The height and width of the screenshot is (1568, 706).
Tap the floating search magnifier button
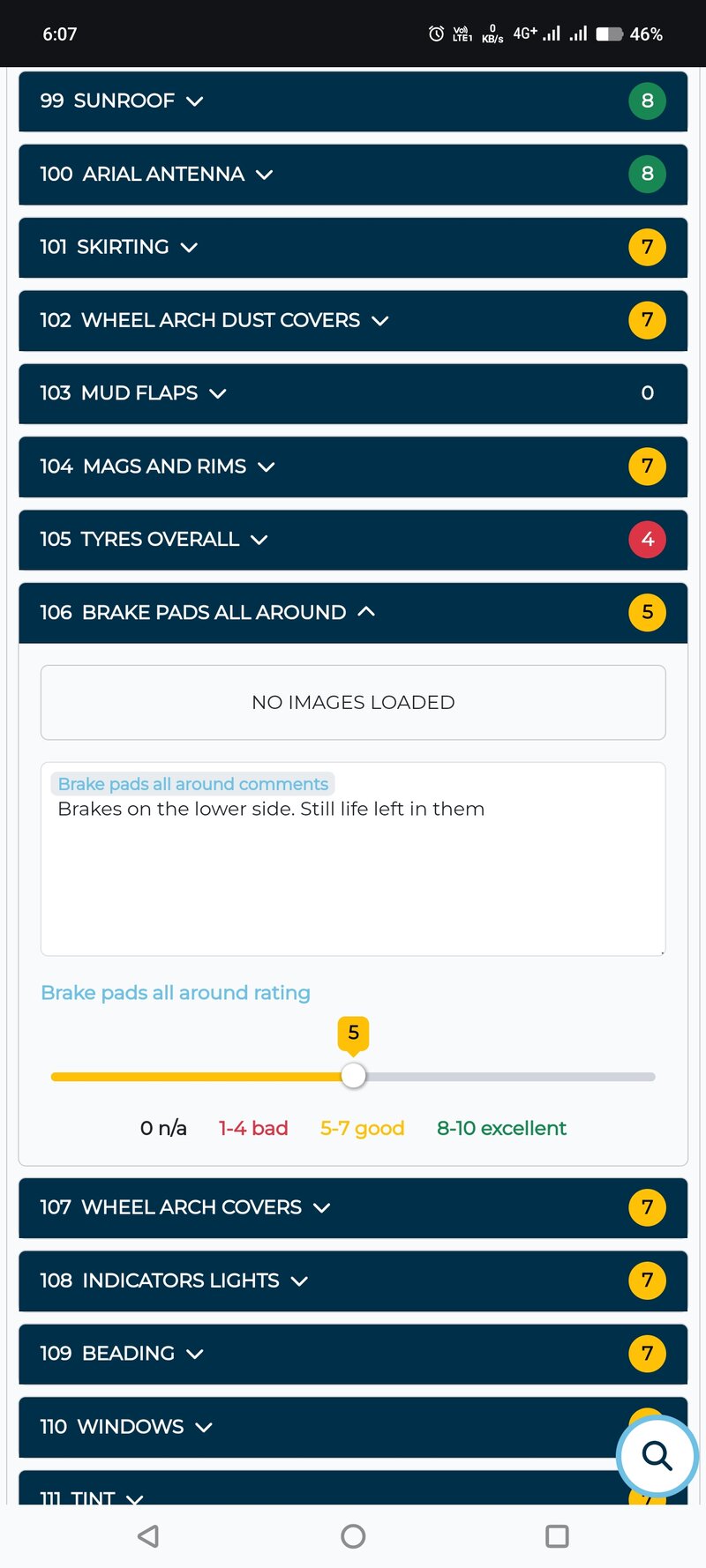(657, 1456)
